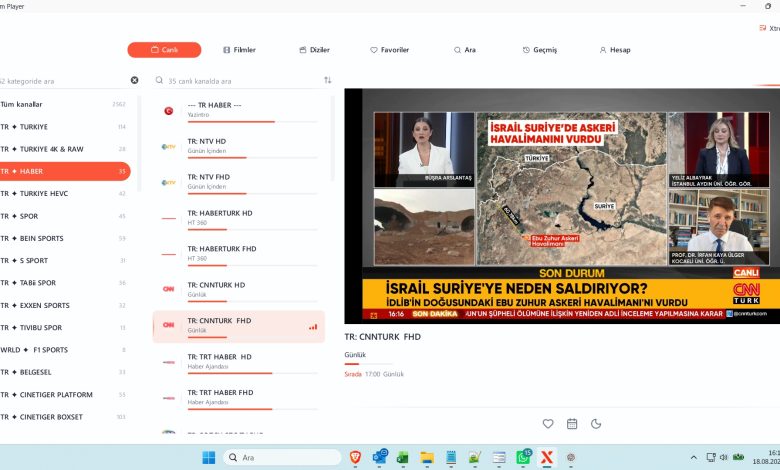Play the TR: NTV HD channel
780x470 pixels.
coord(238,146)
